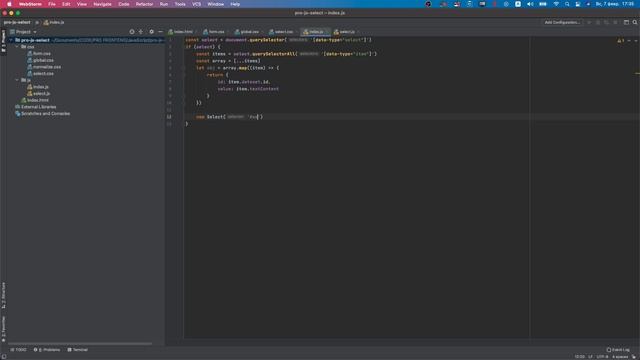Open the Tools menu
This screenshot has height=360, width=640.
tap(180, 4)
